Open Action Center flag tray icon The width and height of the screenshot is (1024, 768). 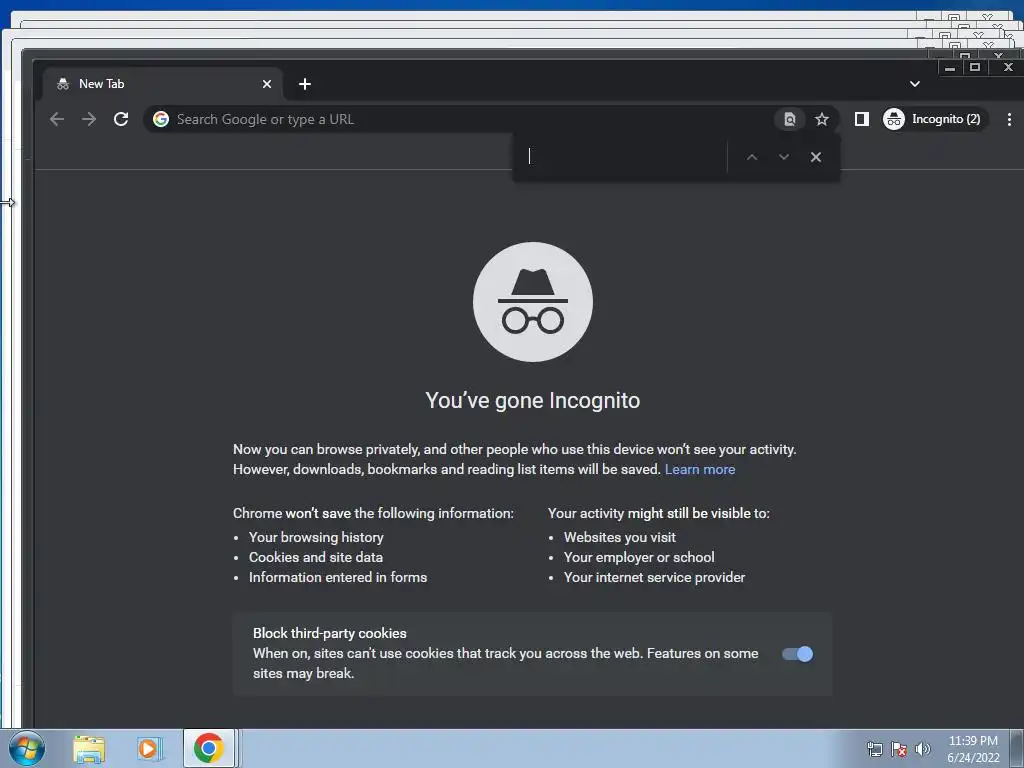pos(899,749)
